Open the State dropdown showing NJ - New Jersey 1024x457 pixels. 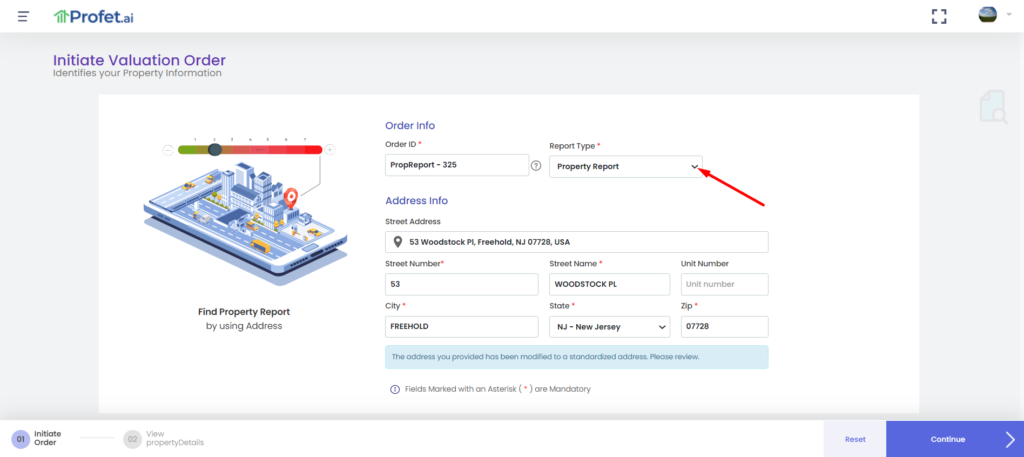coord(609,327)
